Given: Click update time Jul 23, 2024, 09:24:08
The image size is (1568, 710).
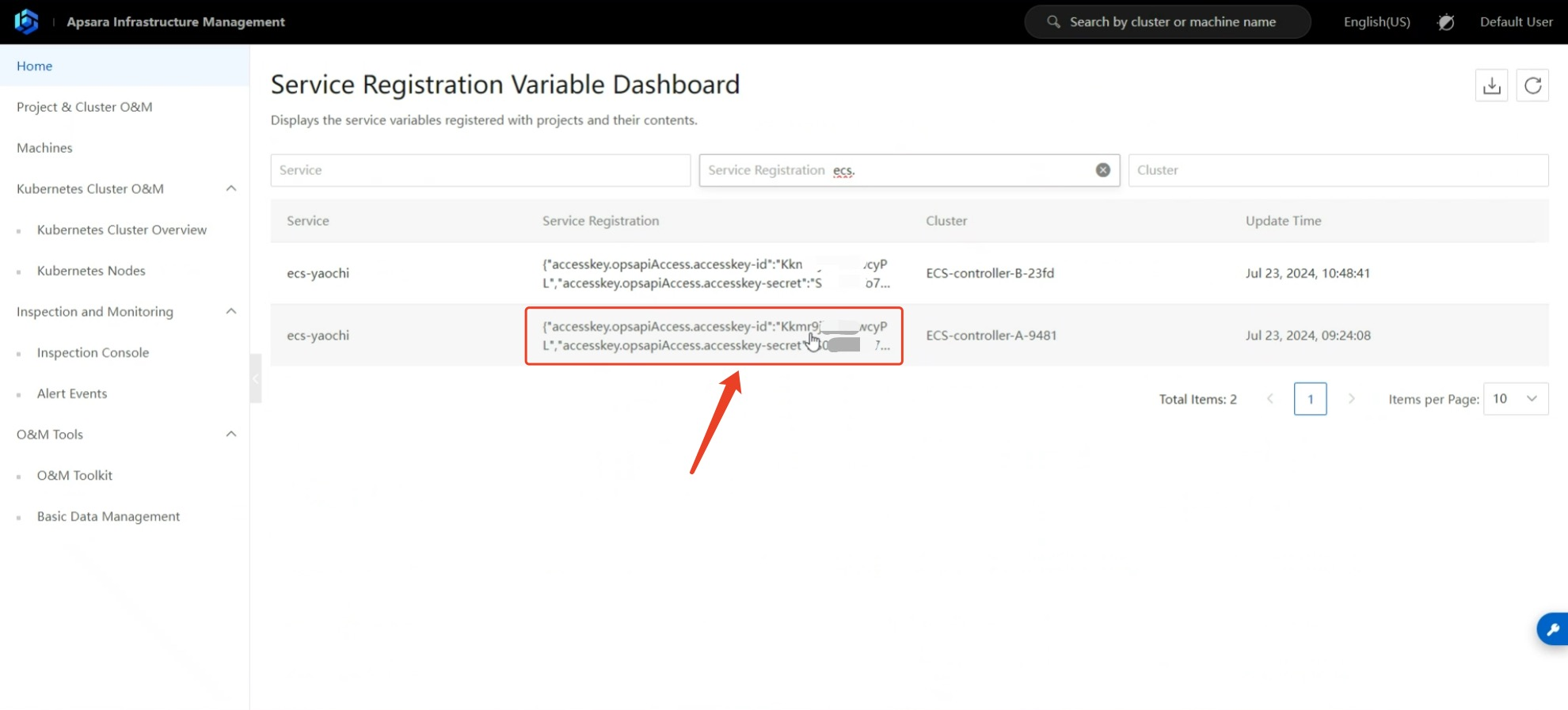Looking at the screenshot, I should click(1307, 336).
